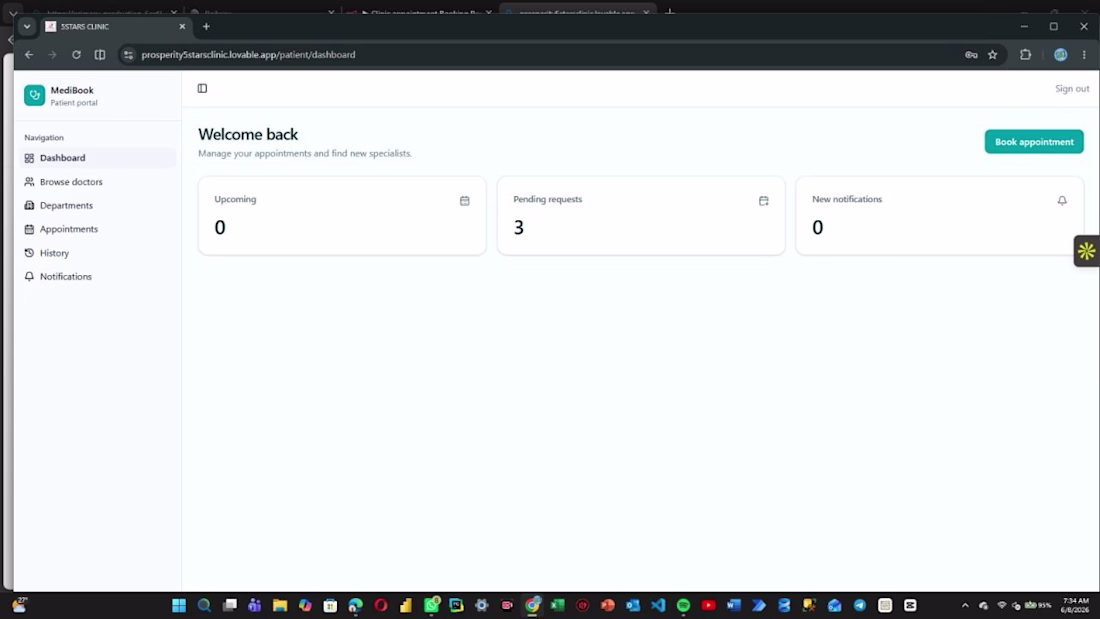Open YouTube from taskbar

[709, 605]
